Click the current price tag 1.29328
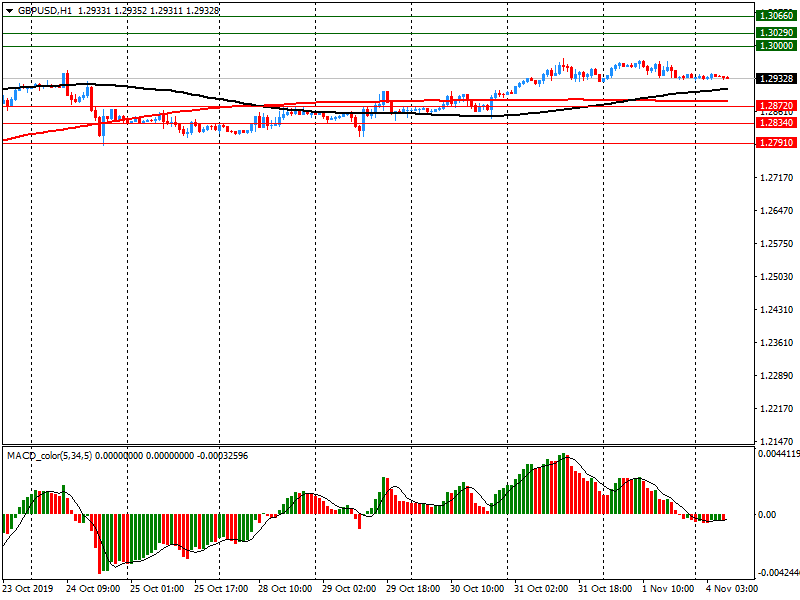This screenshot has width=800, height=600. [x=776, y=78]
